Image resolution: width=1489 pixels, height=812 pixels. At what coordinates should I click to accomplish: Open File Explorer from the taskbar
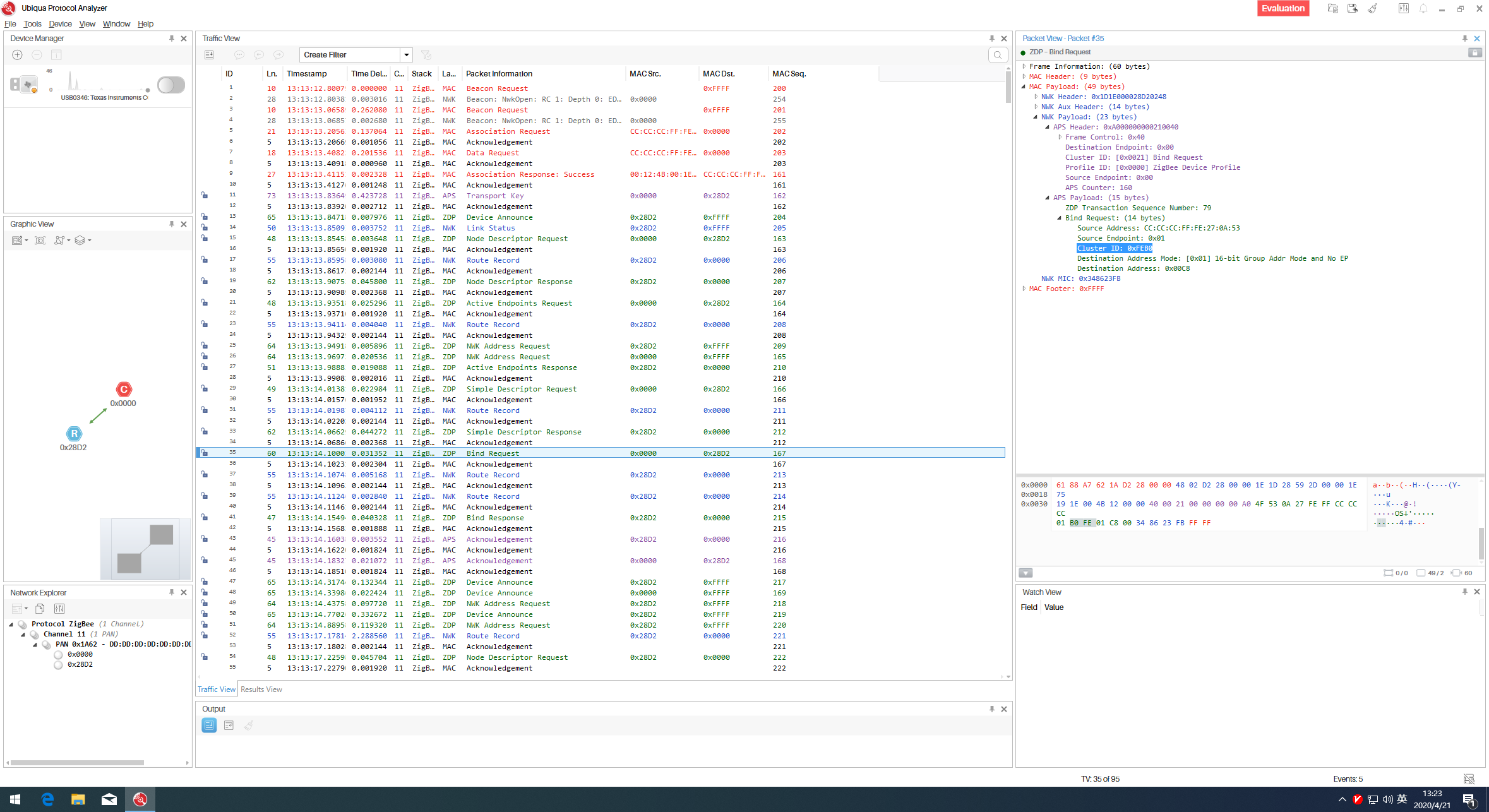pyautogui.click(x=78, y=799)
